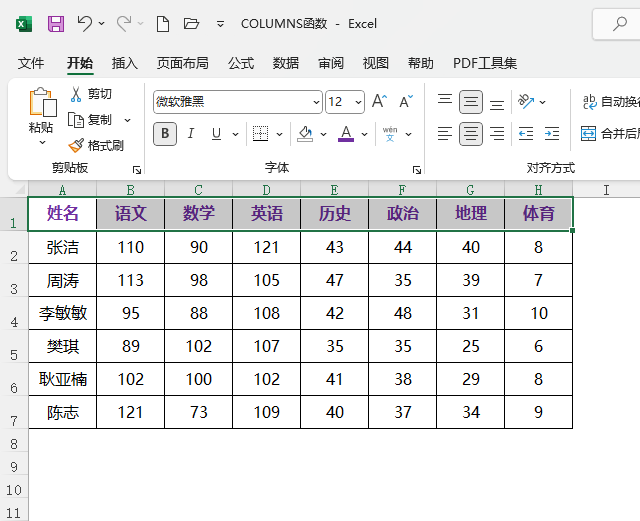Image resolution: width=640 pixels, height=521 pixels.
Task: Cut selection with scissors icon
Action: point(76,94)
